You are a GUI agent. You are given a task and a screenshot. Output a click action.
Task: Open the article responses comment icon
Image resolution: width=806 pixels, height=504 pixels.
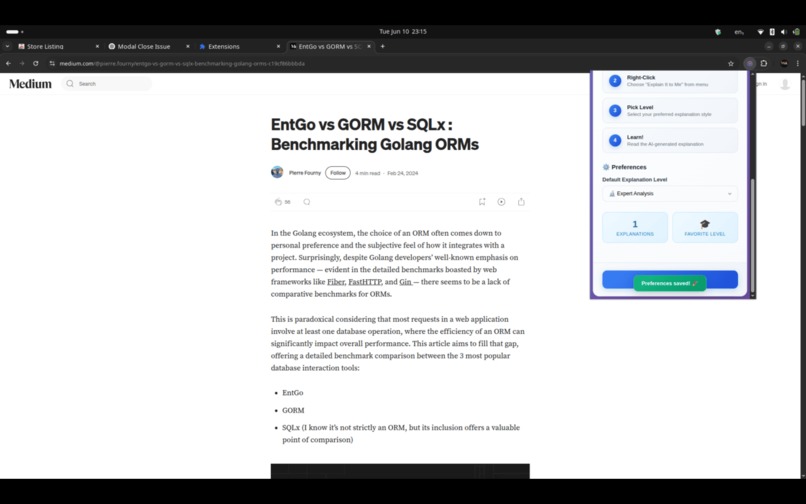307,202
